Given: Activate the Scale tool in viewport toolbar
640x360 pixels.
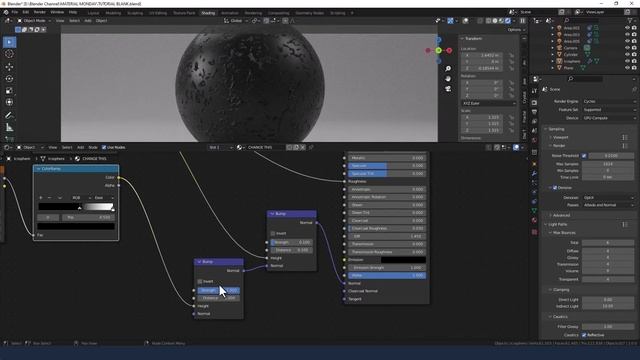Looking at the screenshot, I should [9, 91].
